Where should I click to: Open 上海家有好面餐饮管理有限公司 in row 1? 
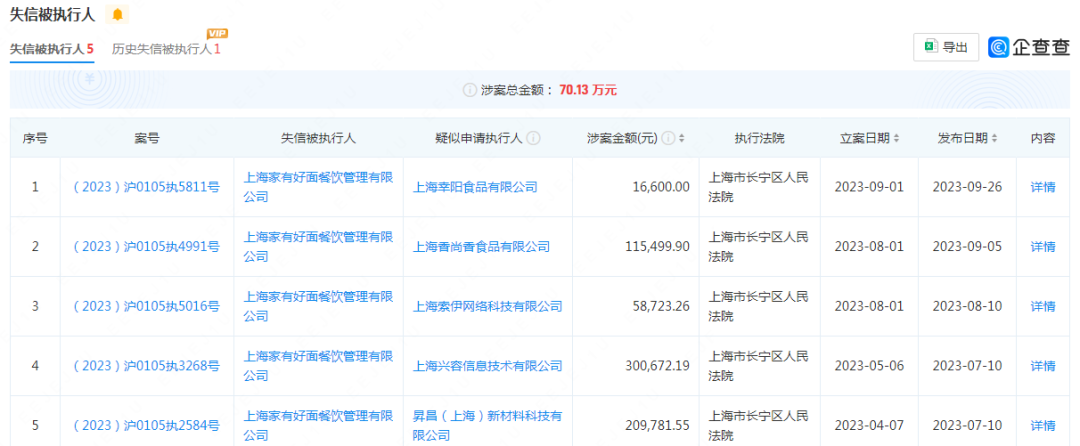pos(318,187)
